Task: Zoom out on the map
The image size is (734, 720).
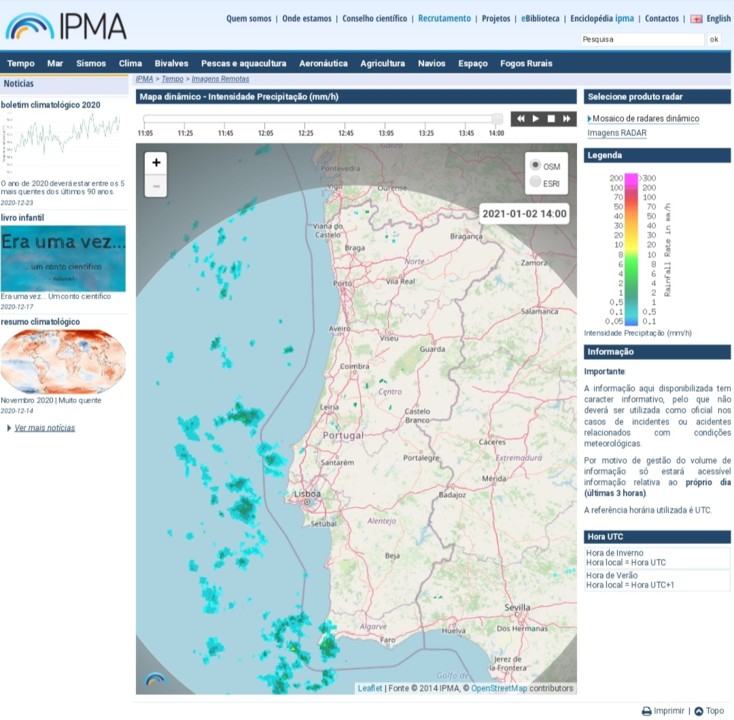Action: click(156, 186)
